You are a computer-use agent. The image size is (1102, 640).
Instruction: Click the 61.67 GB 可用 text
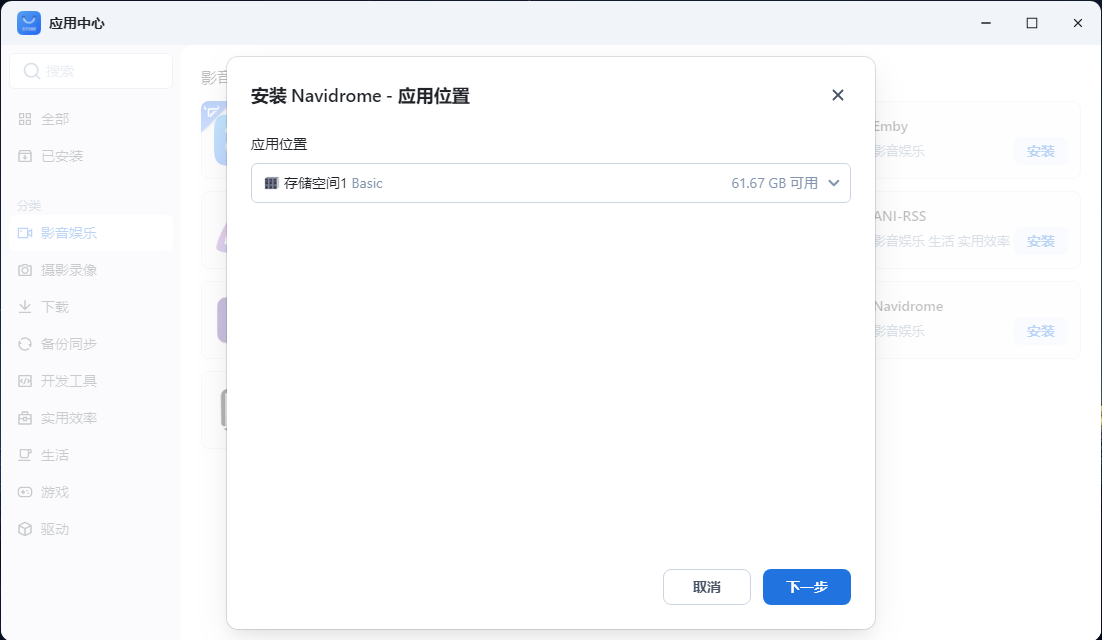[x=774, y=183]
